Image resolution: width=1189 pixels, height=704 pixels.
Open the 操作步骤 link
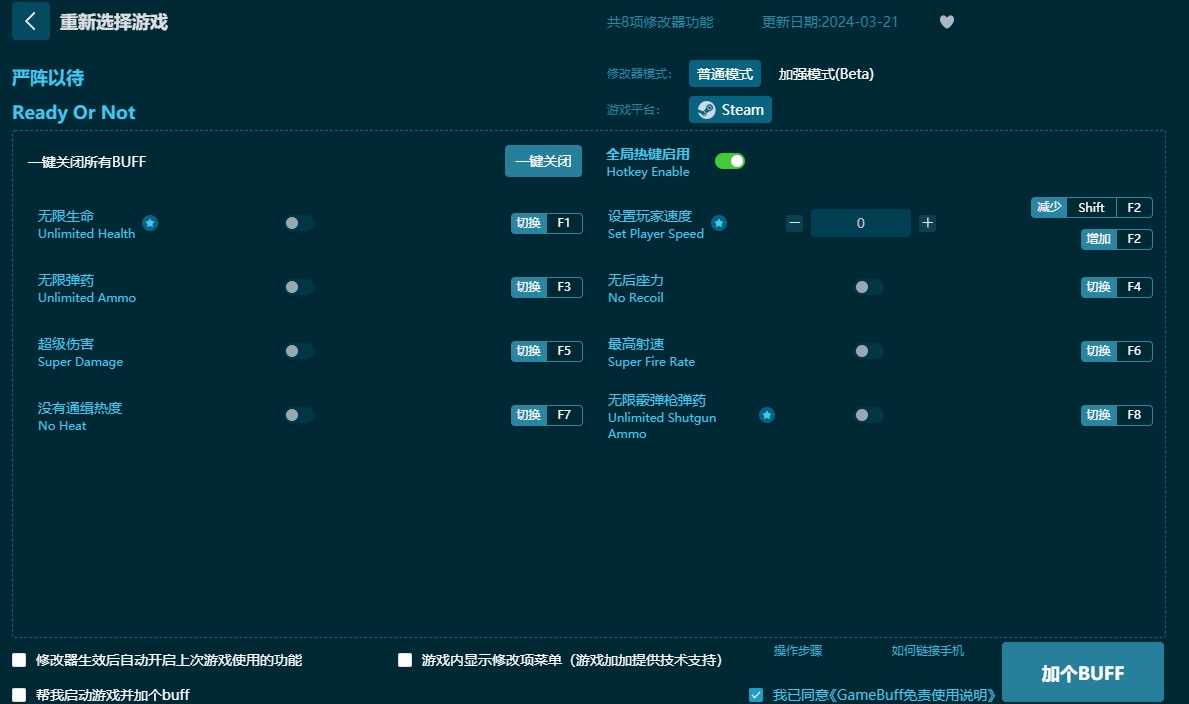click(x=796, y=650)
